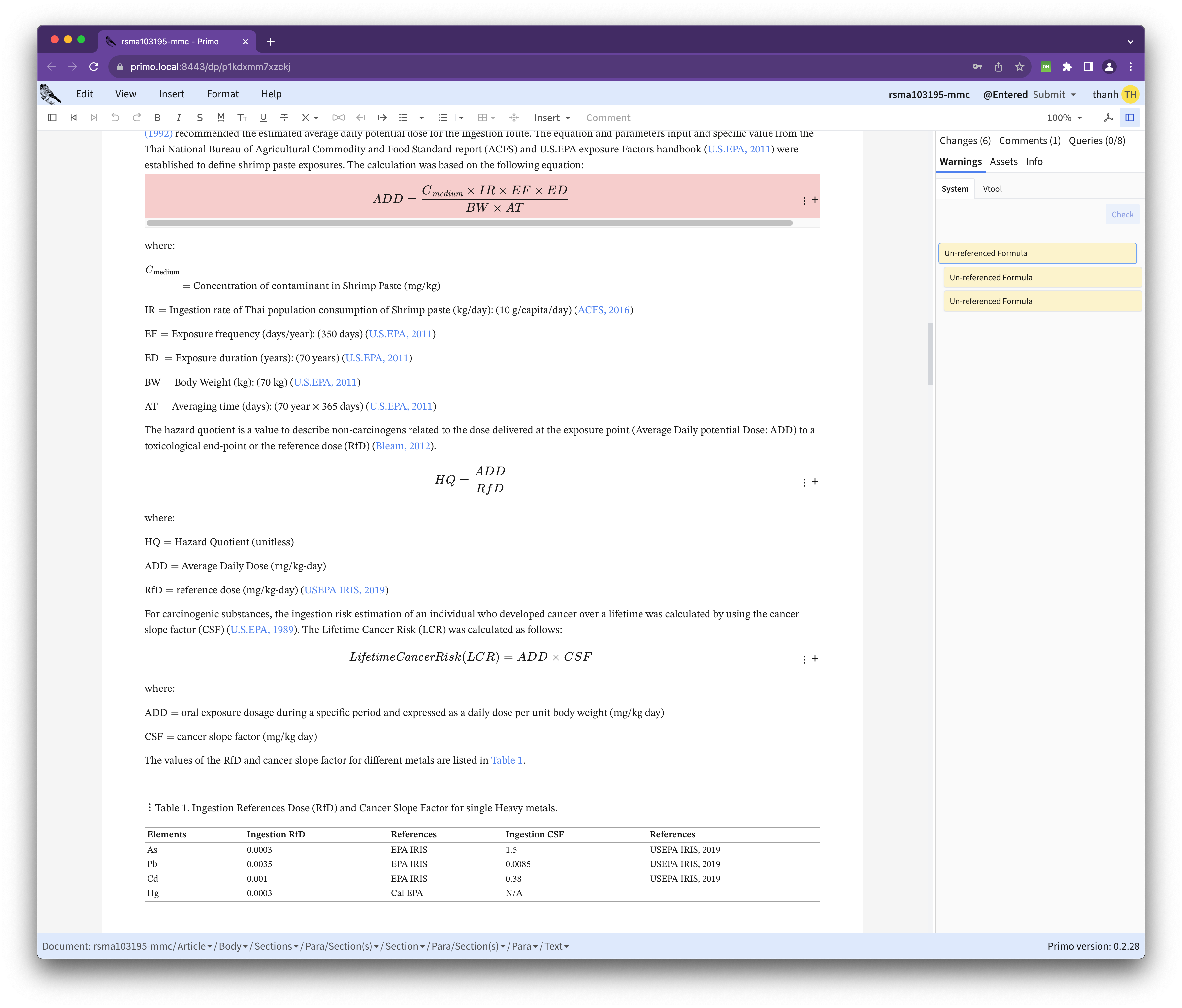This screenshot has width=1182, height=1008.
Task: Click the wrench tools icon
Action: 1108,118
